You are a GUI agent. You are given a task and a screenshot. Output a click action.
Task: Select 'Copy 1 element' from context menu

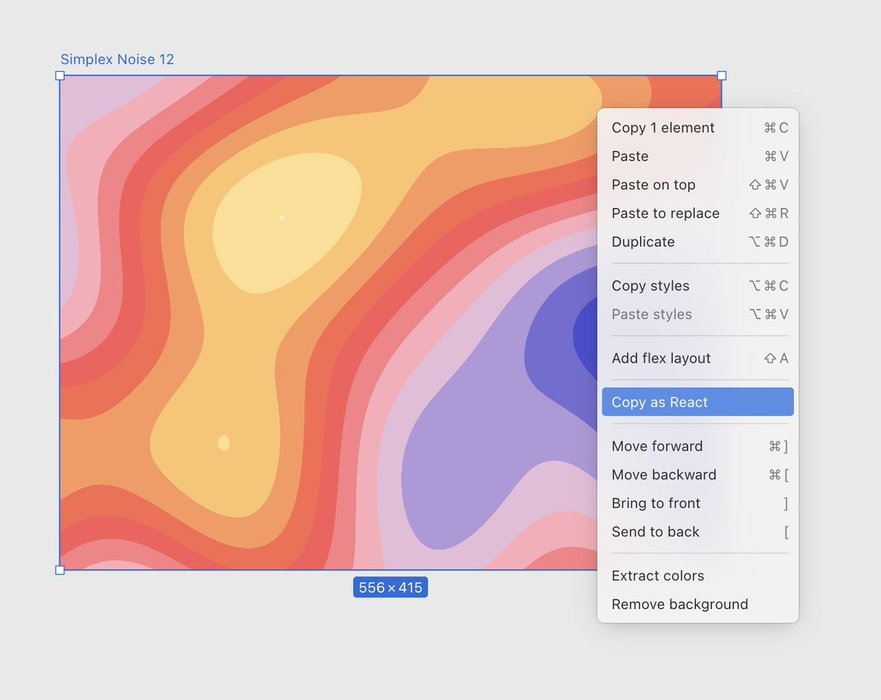tap(663, 128)
